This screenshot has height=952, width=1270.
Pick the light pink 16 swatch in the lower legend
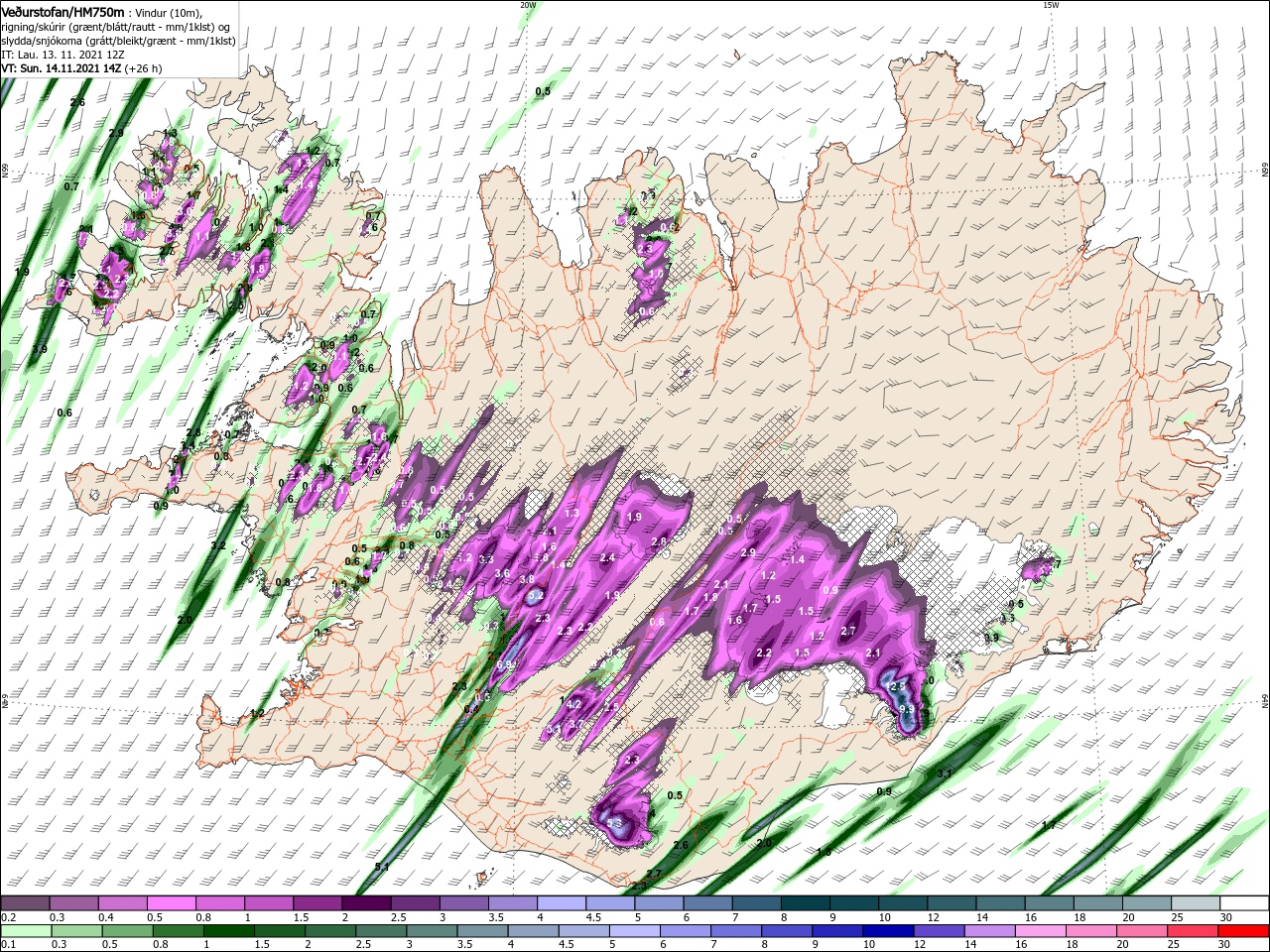click(x=1041, y=931)
